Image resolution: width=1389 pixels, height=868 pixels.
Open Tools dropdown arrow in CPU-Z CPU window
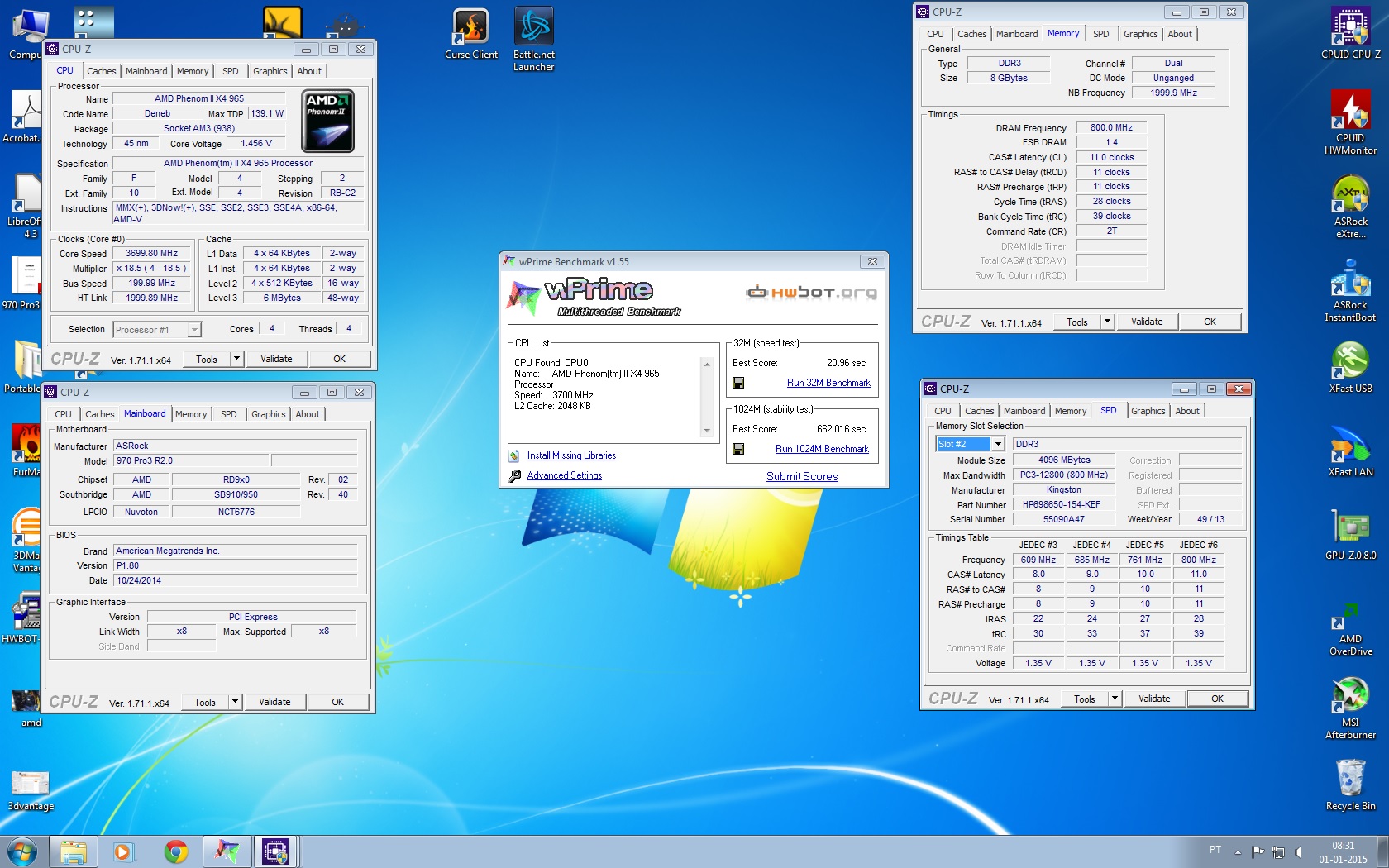pyautogui.click(x=237, y=359)
